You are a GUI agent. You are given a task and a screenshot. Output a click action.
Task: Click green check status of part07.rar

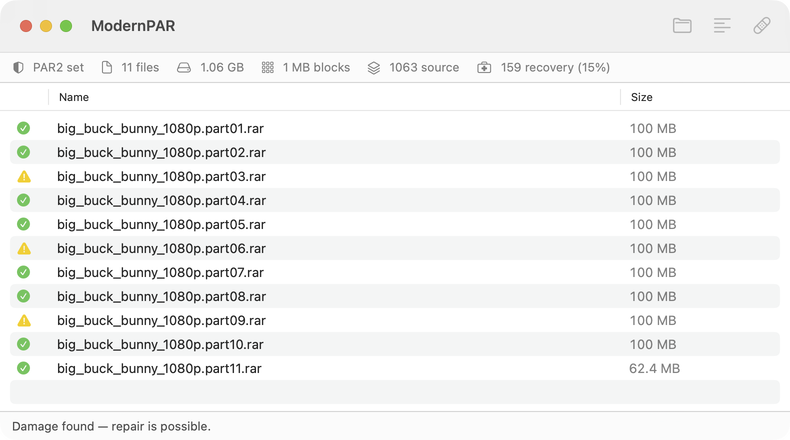pyautogui.click(x=23, y=272)
